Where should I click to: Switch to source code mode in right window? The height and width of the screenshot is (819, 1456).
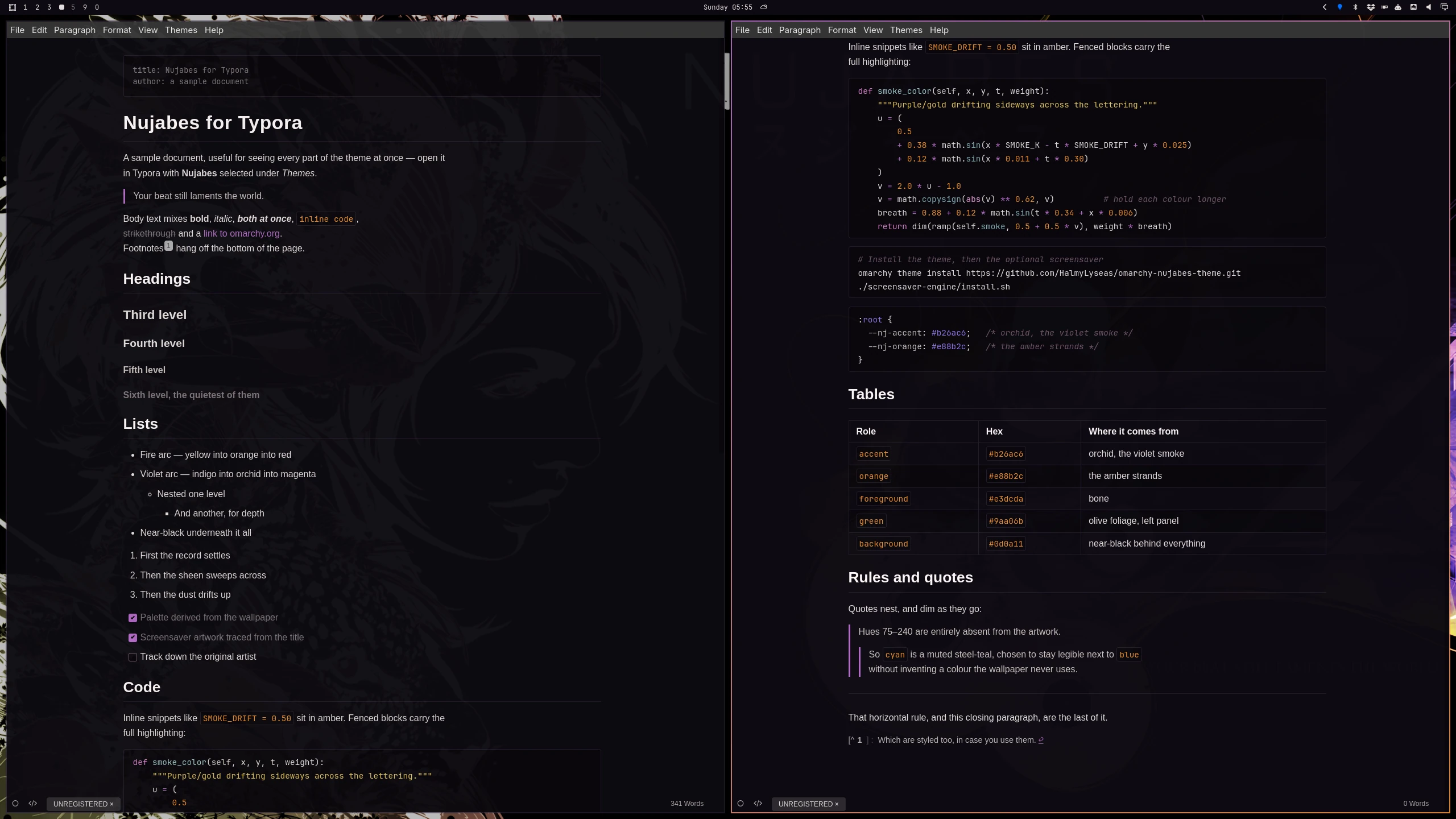[x=758, y=804]
